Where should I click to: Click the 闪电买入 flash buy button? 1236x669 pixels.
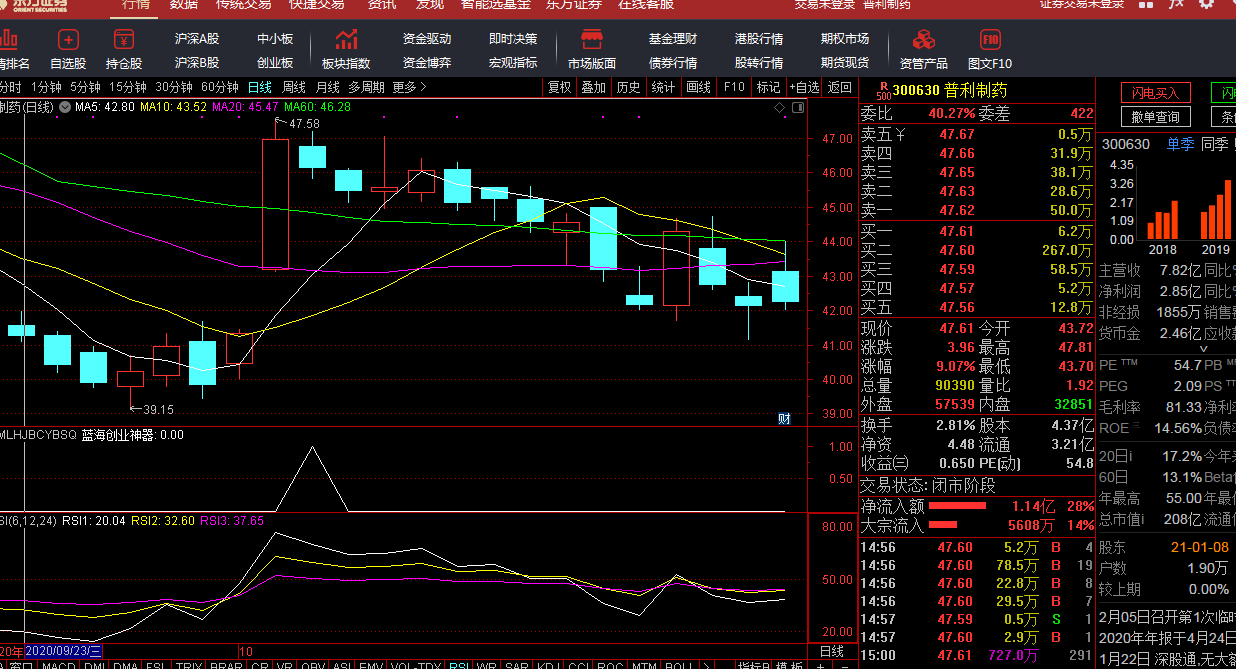point(1156,93)
